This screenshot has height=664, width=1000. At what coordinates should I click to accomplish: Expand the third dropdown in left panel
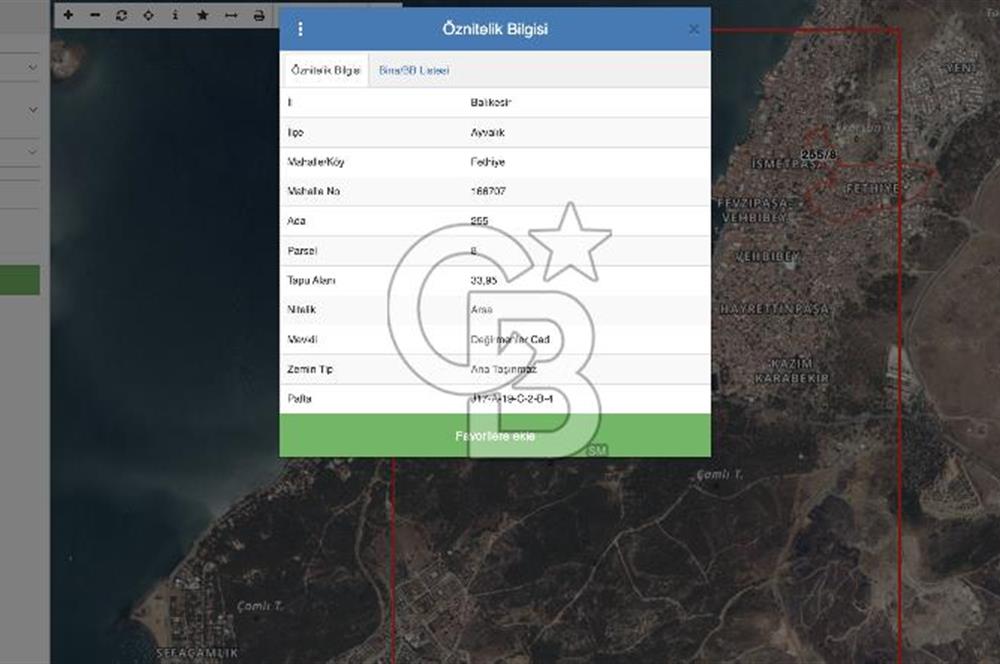coord(32,152)
